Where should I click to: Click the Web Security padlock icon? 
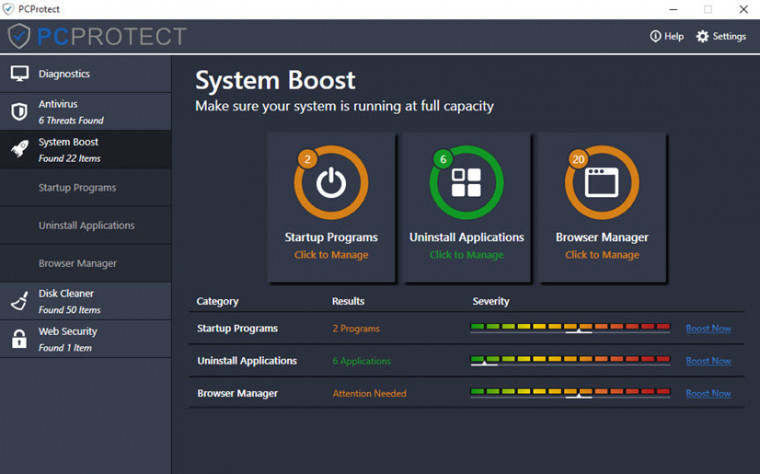[19, 339]
